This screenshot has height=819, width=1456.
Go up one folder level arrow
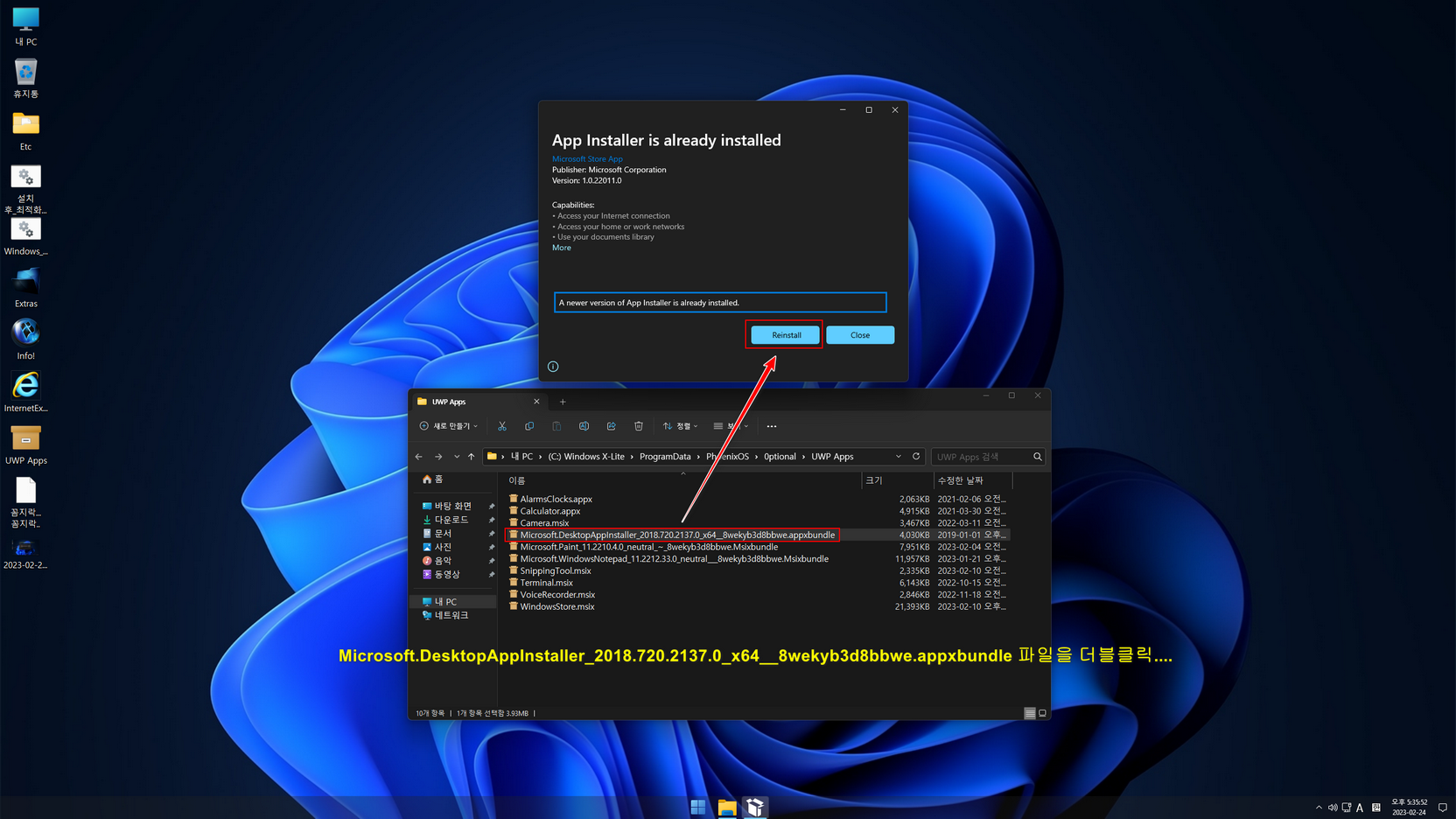[471, 457]
